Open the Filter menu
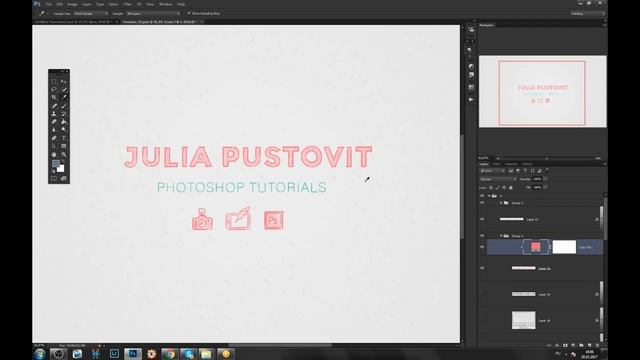The height and width of the screenshot is (360, 640). click(128, 4)
